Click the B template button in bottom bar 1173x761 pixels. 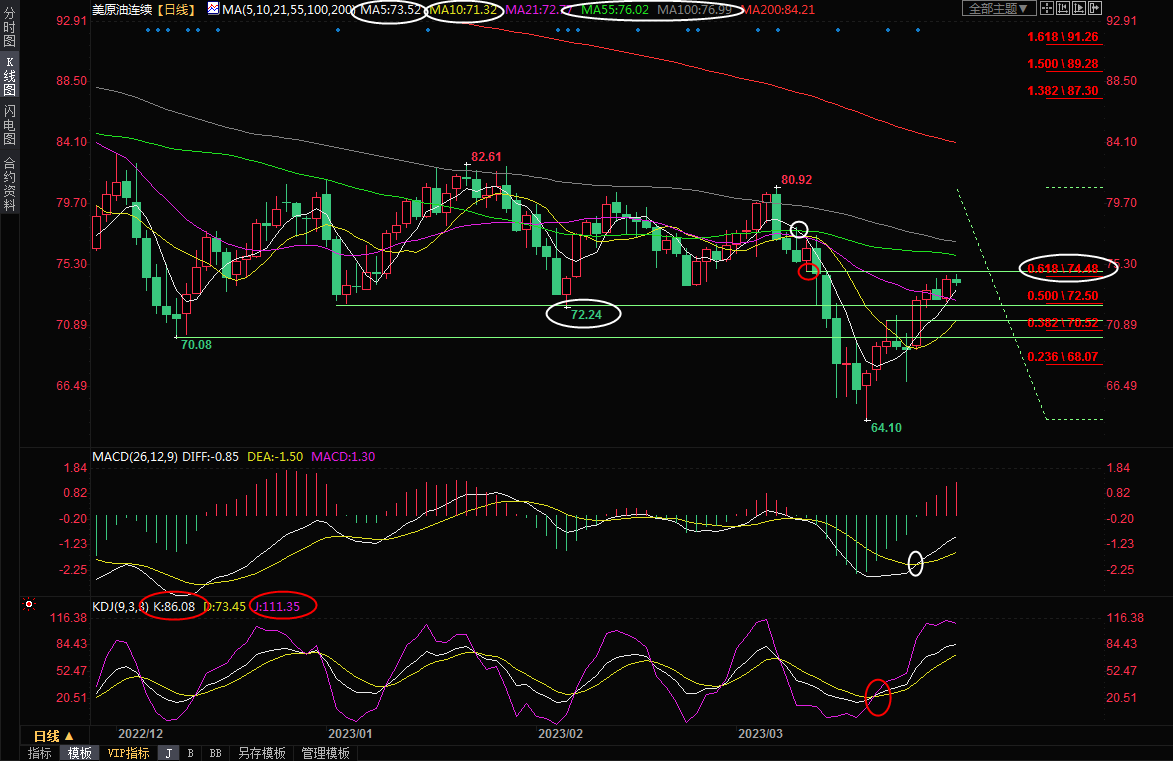(x=190, y=753)
